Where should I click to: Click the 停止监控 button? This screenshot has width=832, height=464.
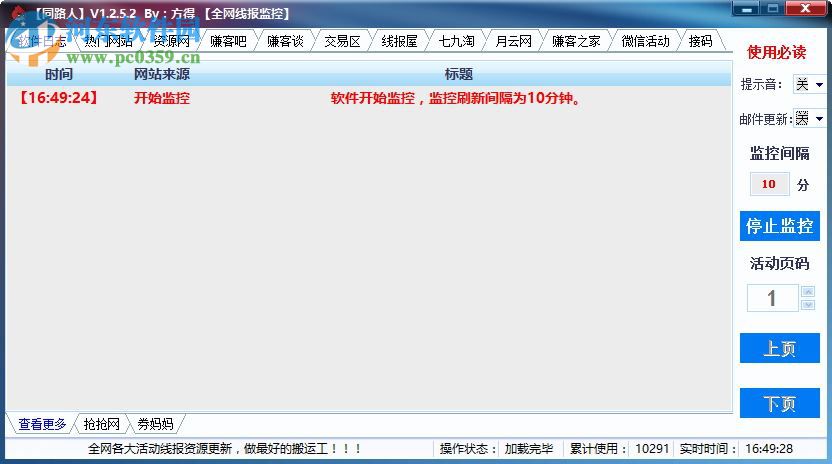(x=779, y=226)
